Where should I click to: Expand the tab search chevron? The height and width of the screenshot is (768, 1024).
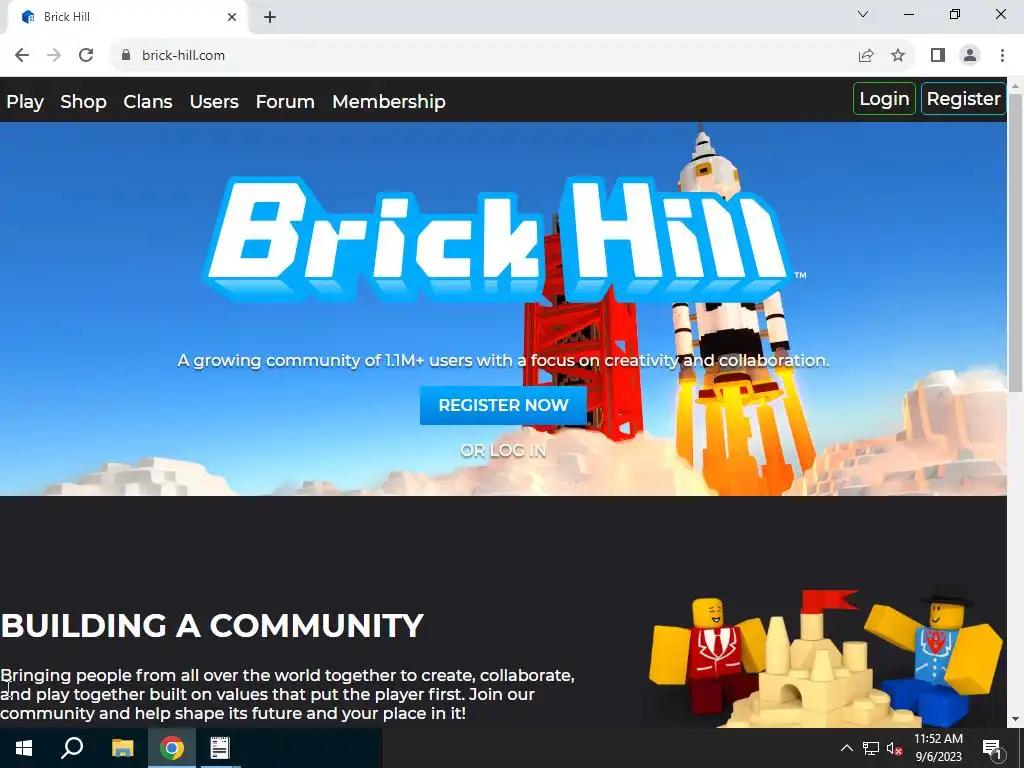pyautogui.click(x=863, y=14)
